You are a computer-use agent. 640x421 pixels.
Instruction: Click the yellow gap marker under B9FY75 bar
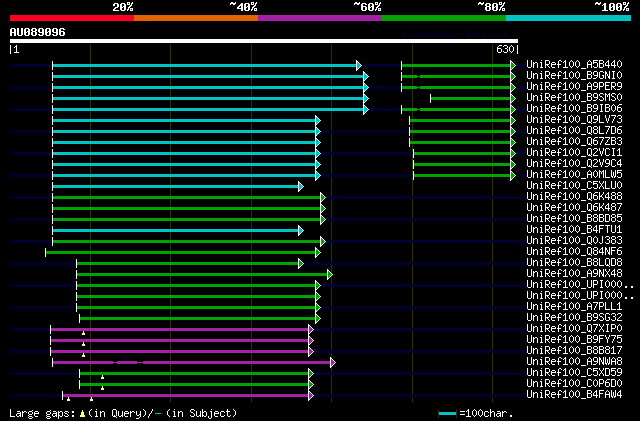pos(83,345)
